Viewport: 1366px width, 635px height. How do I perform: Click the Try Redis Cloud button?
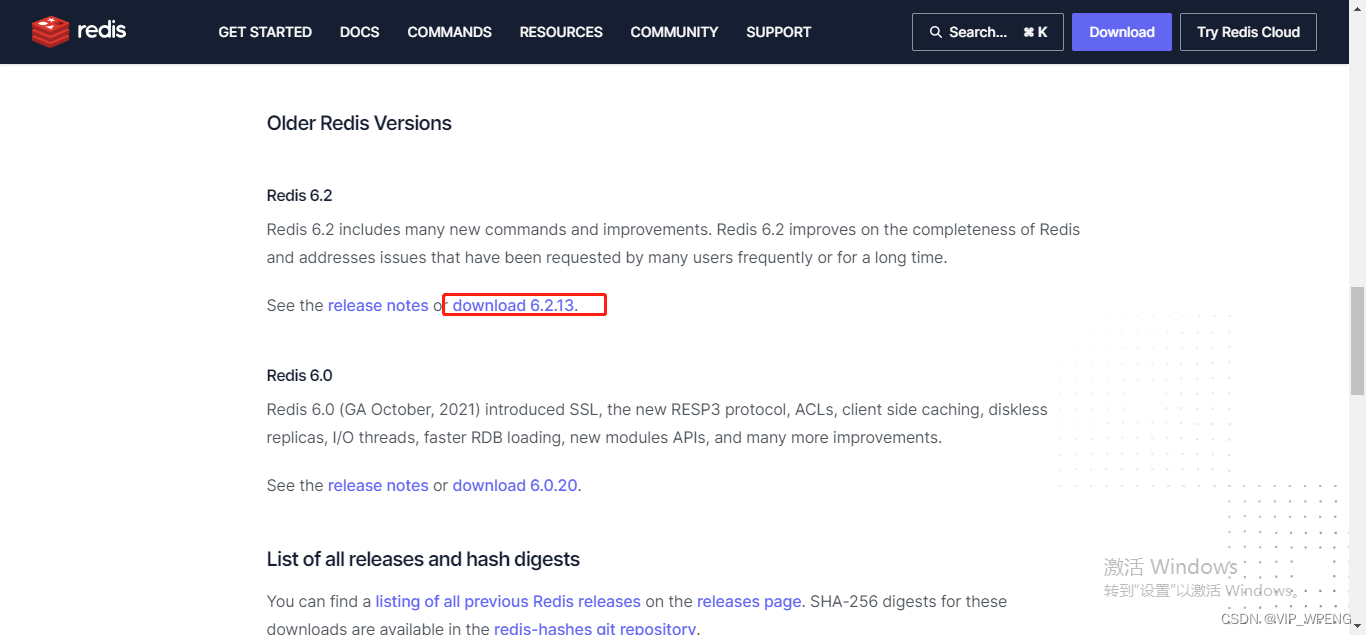point(1248,31)
